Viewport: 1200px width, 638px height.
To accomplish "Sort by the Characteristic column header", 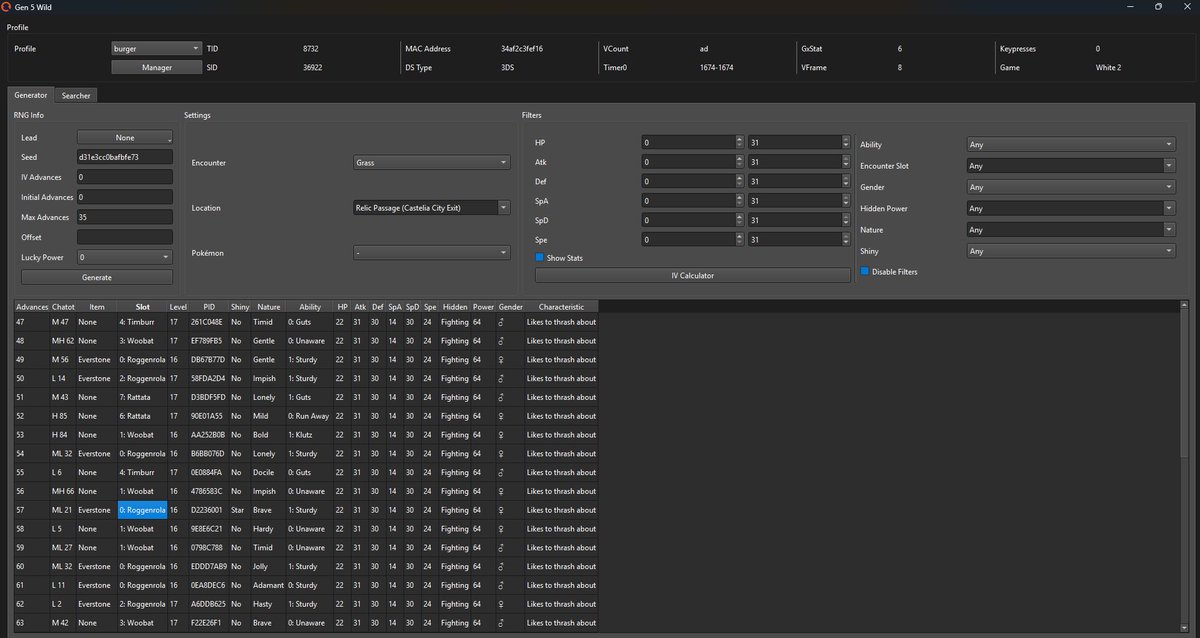I will click(x=561, y=306).
